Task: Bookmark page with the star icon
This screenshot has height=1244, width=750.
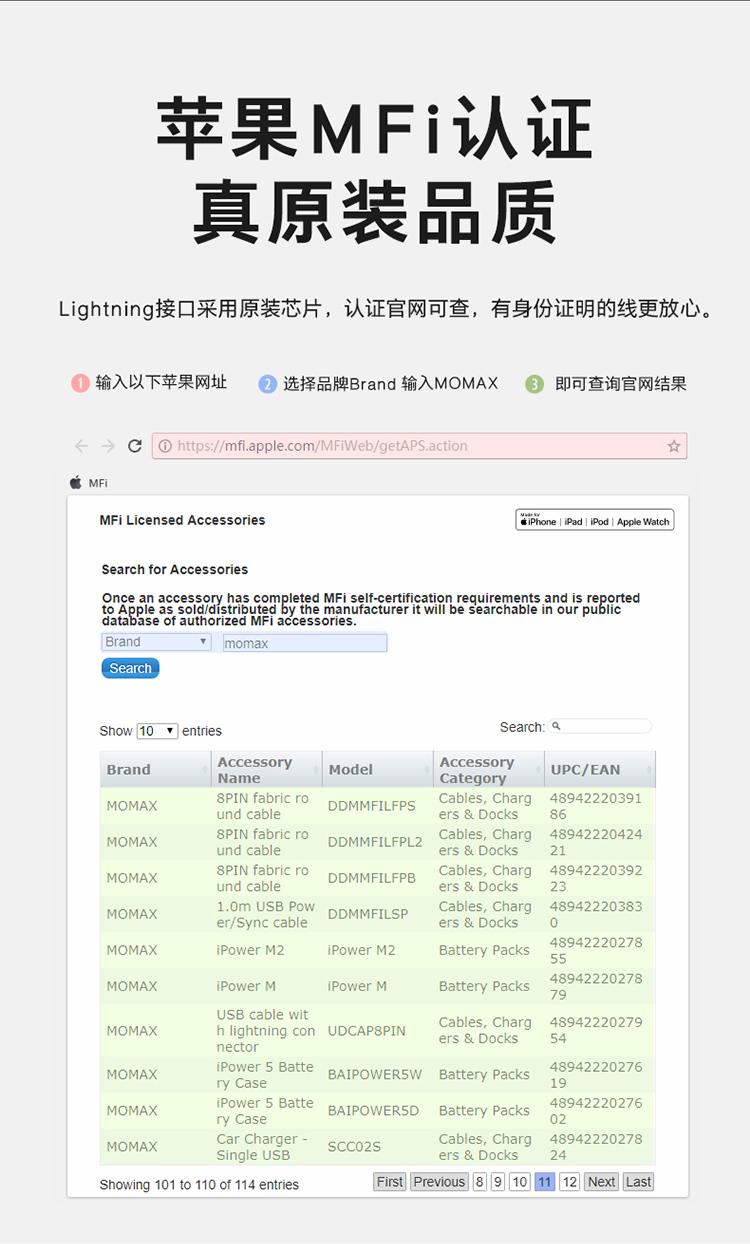Action: click(674, 446)
